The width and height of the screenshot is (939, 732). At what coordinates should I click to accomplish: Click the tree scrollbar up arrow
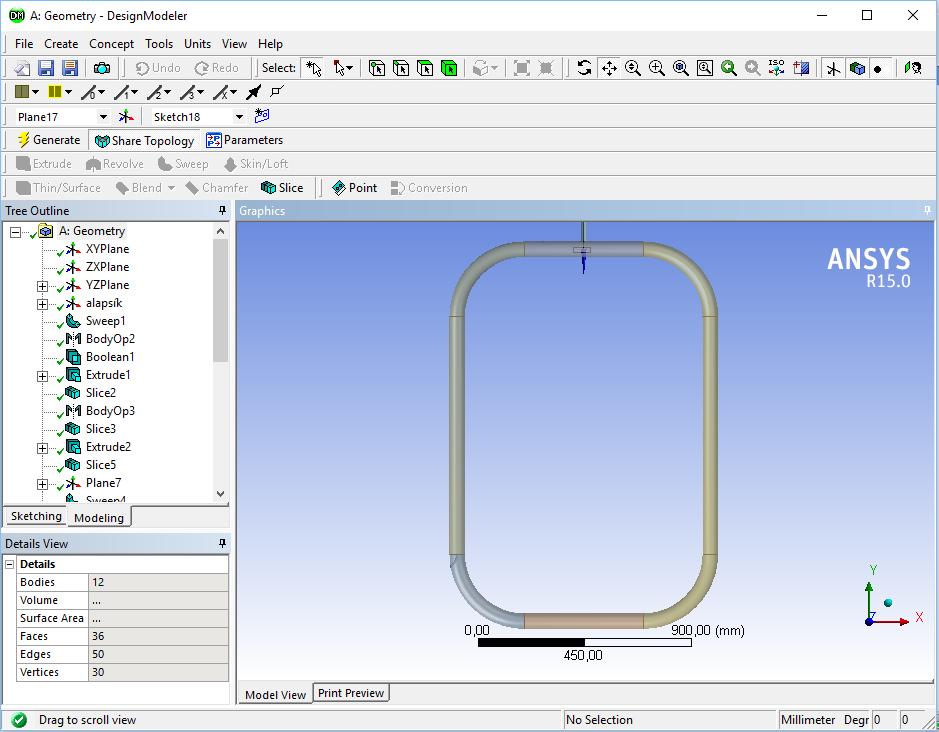[220, 231]
